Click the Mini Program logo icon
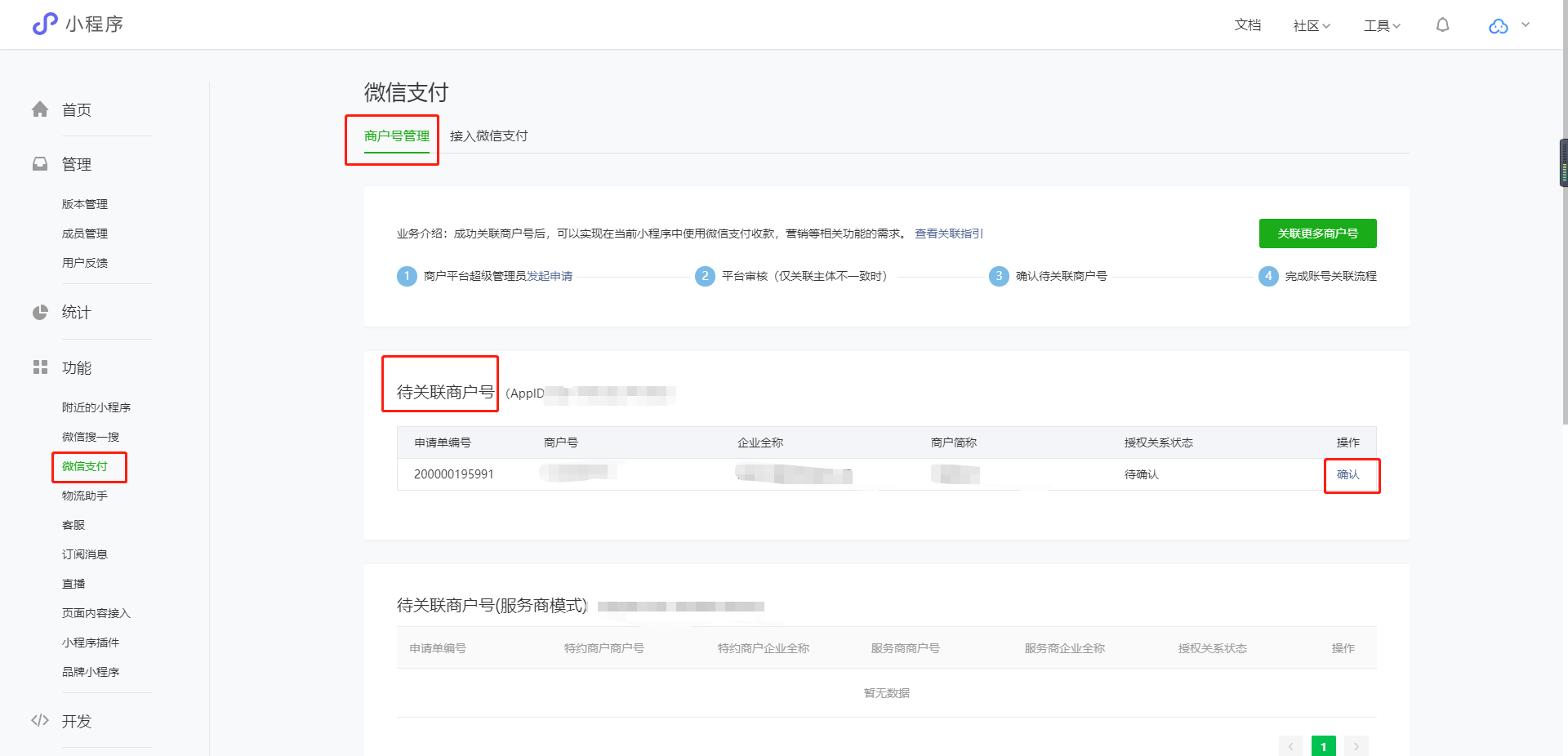The width and height of the screenshot is (1568, 756). (x=44, y=24)
